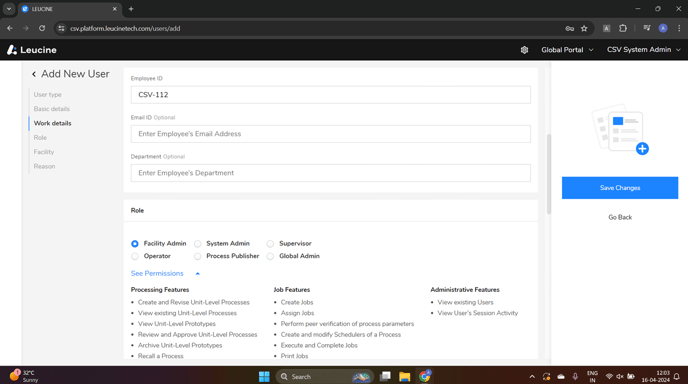Click the taskbar Search box
This screenshot has height=384, width=688.
coord(324,377)
